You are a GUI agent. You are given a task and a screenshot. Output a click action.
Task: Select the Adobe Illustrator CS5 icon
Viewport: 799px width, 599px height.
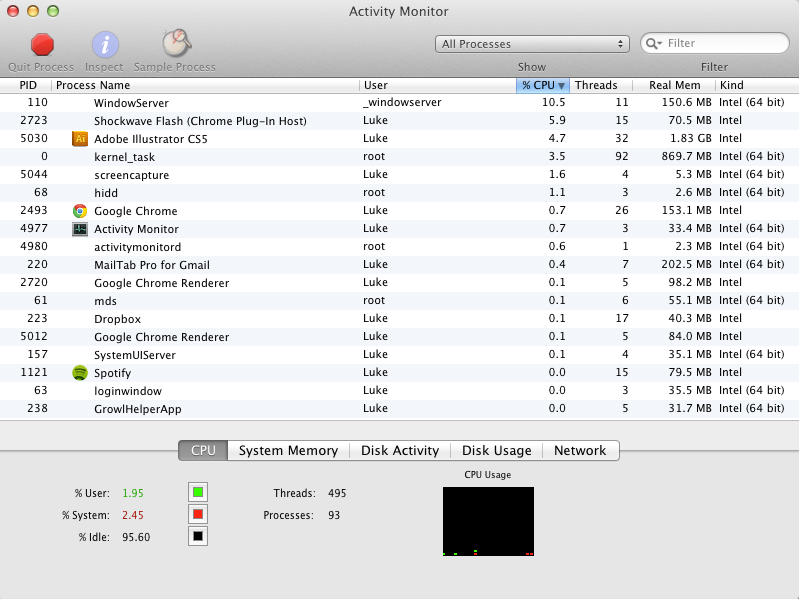click(x=80, y=139)
